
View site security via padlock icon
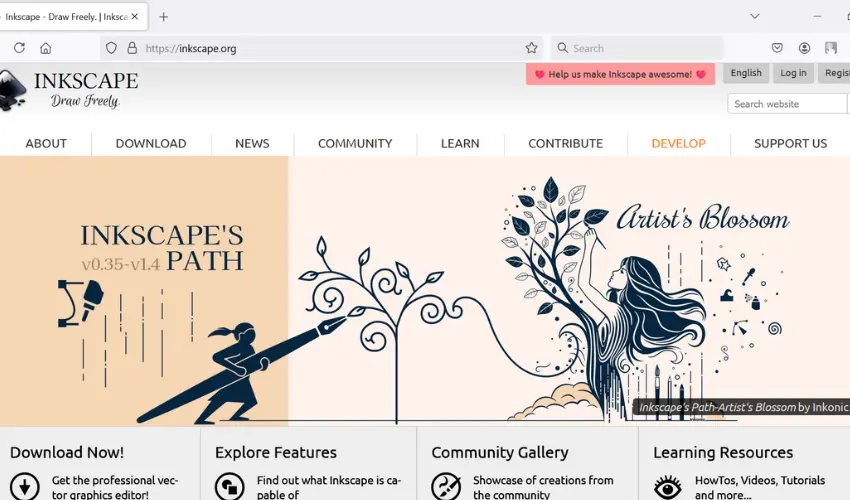[132, 48]
